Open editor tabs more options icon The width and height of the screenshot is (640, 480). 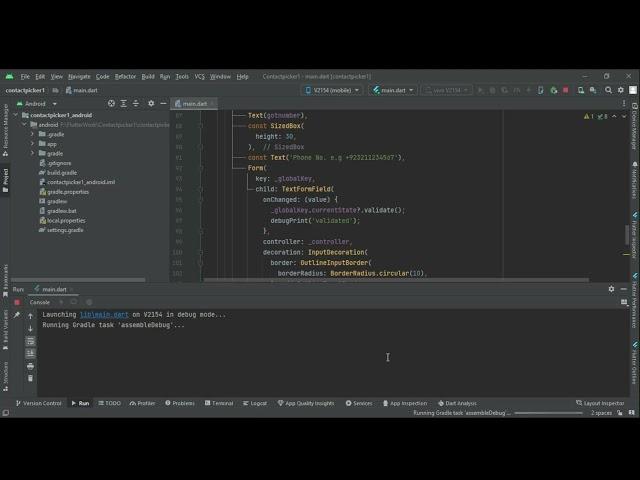click(624, 104)
